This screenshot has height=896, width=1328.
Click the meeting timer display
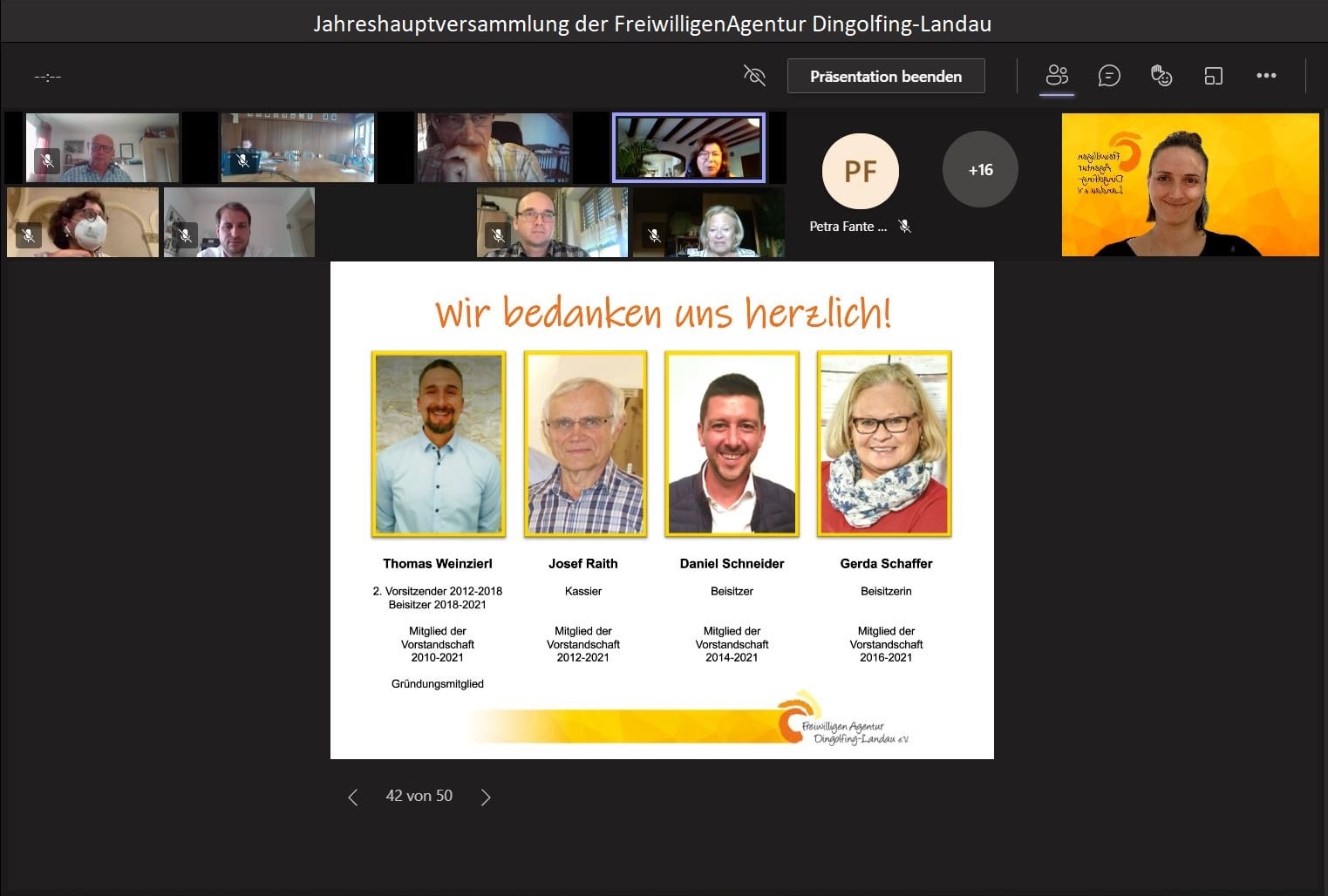[47, 77]
